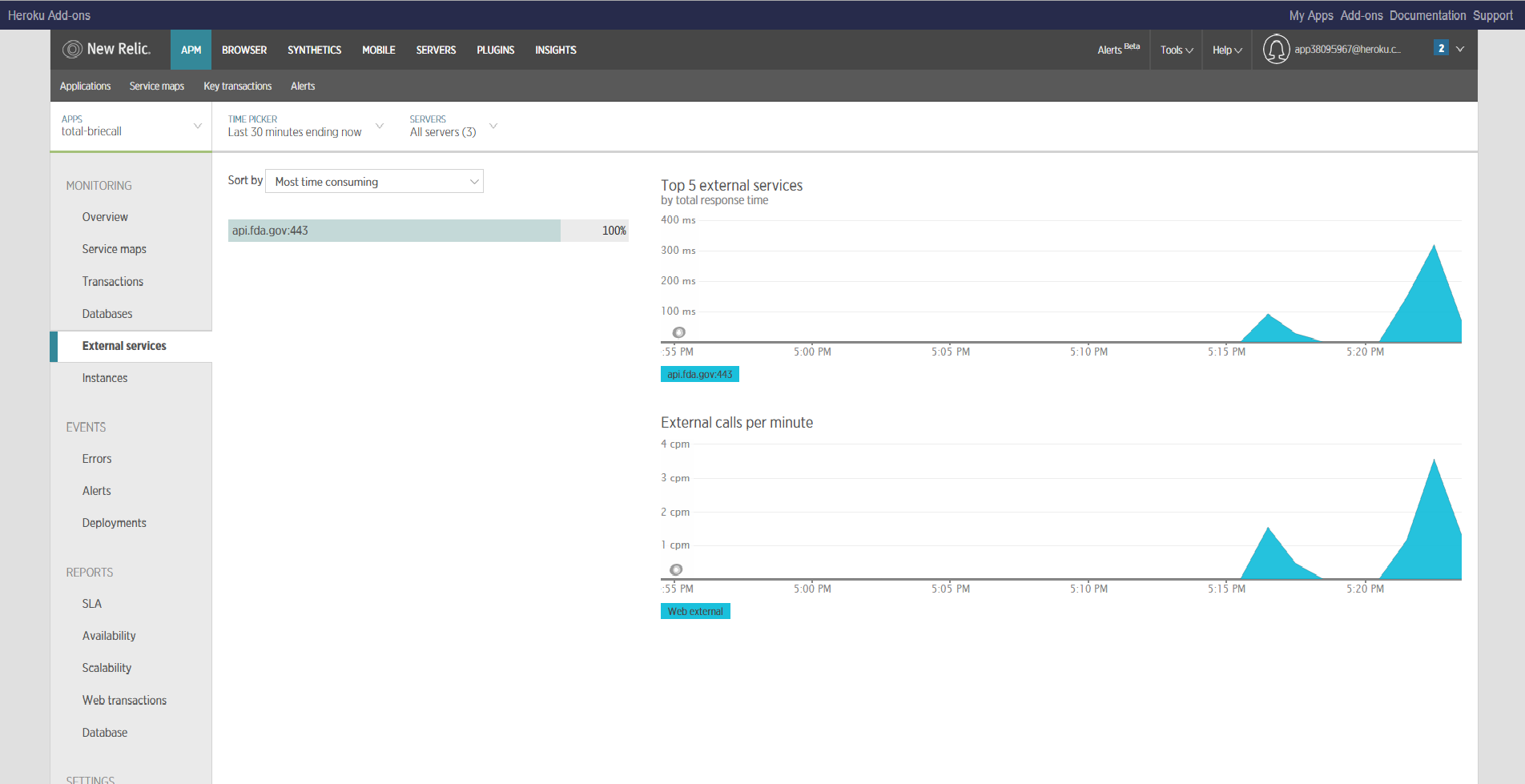Open Deployments in the sidebar
This screenshot has width=1525, height=784.
pyautogui.click(x=115, y=523)
